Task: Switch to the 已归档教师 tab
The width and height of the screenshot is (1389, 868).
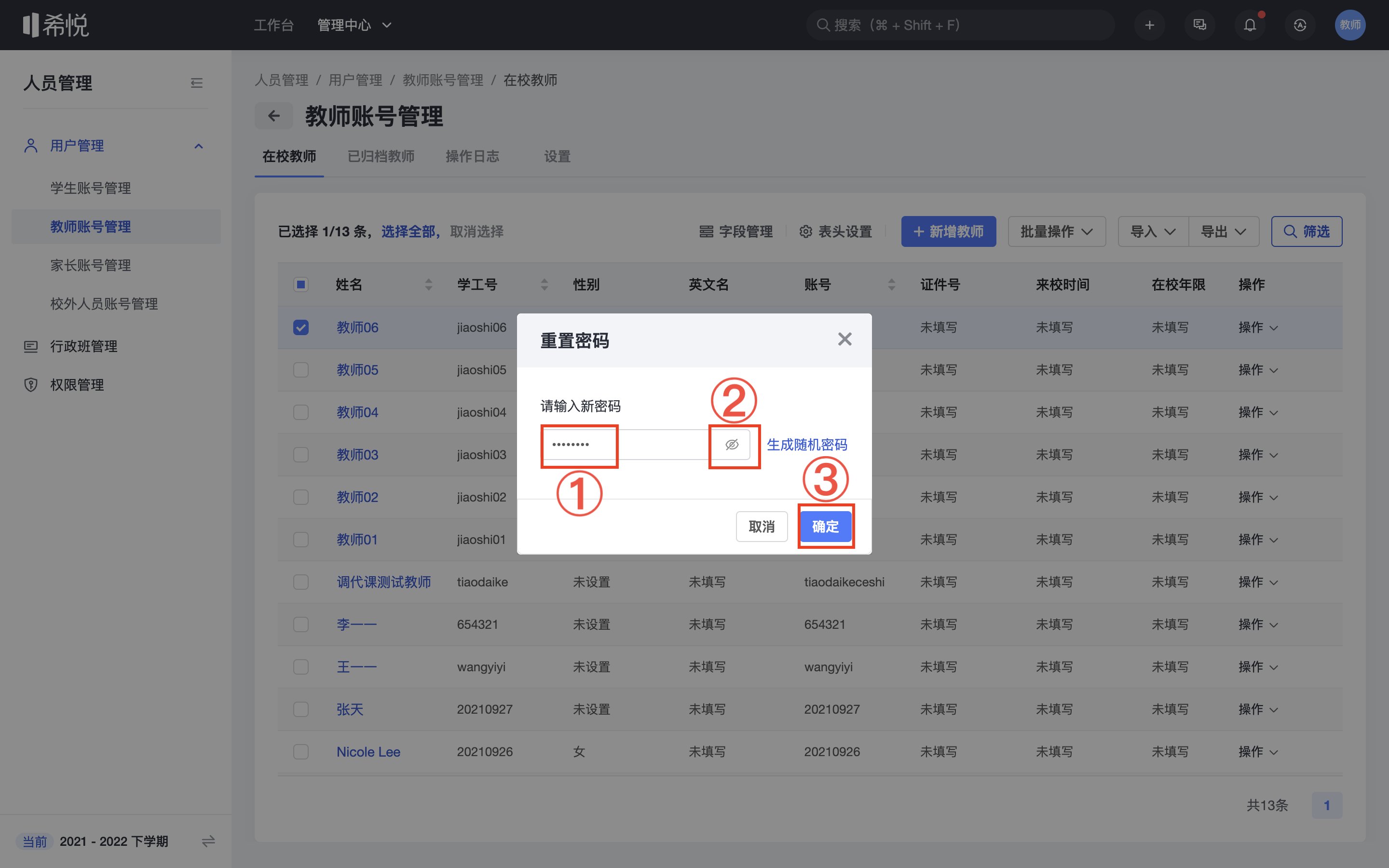Action: 381,156
